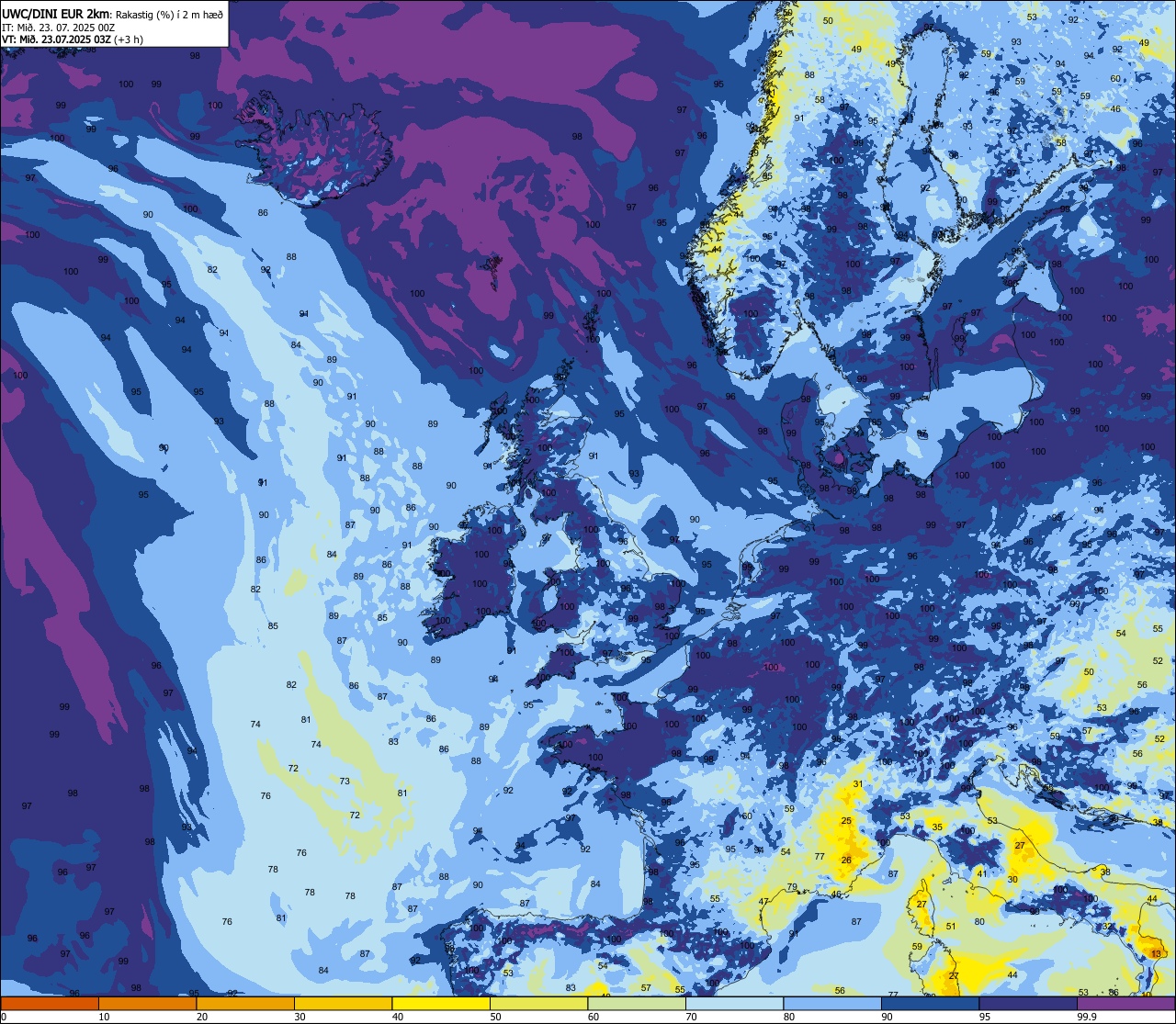
Task: Click the '10' legend tick label
Action: [104, 1017]
